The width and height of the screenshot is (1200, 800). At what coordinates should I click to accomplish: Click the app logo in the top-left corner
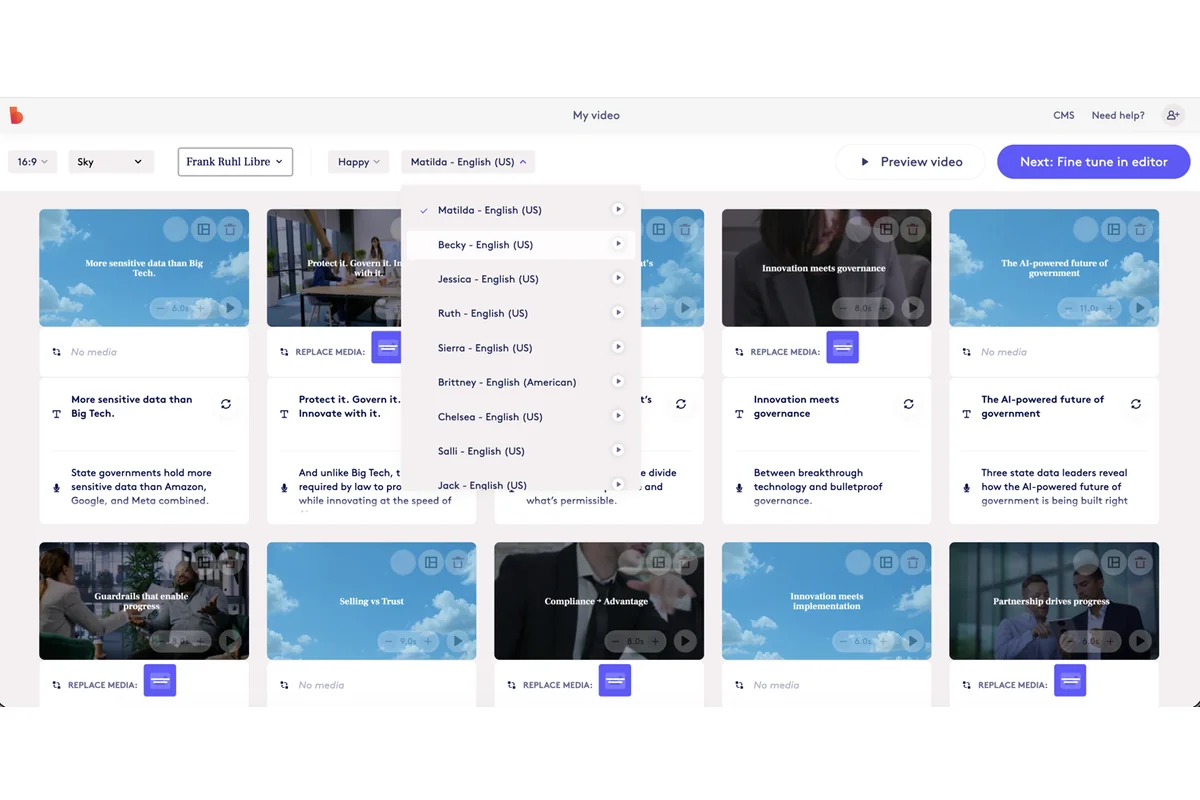16,115
